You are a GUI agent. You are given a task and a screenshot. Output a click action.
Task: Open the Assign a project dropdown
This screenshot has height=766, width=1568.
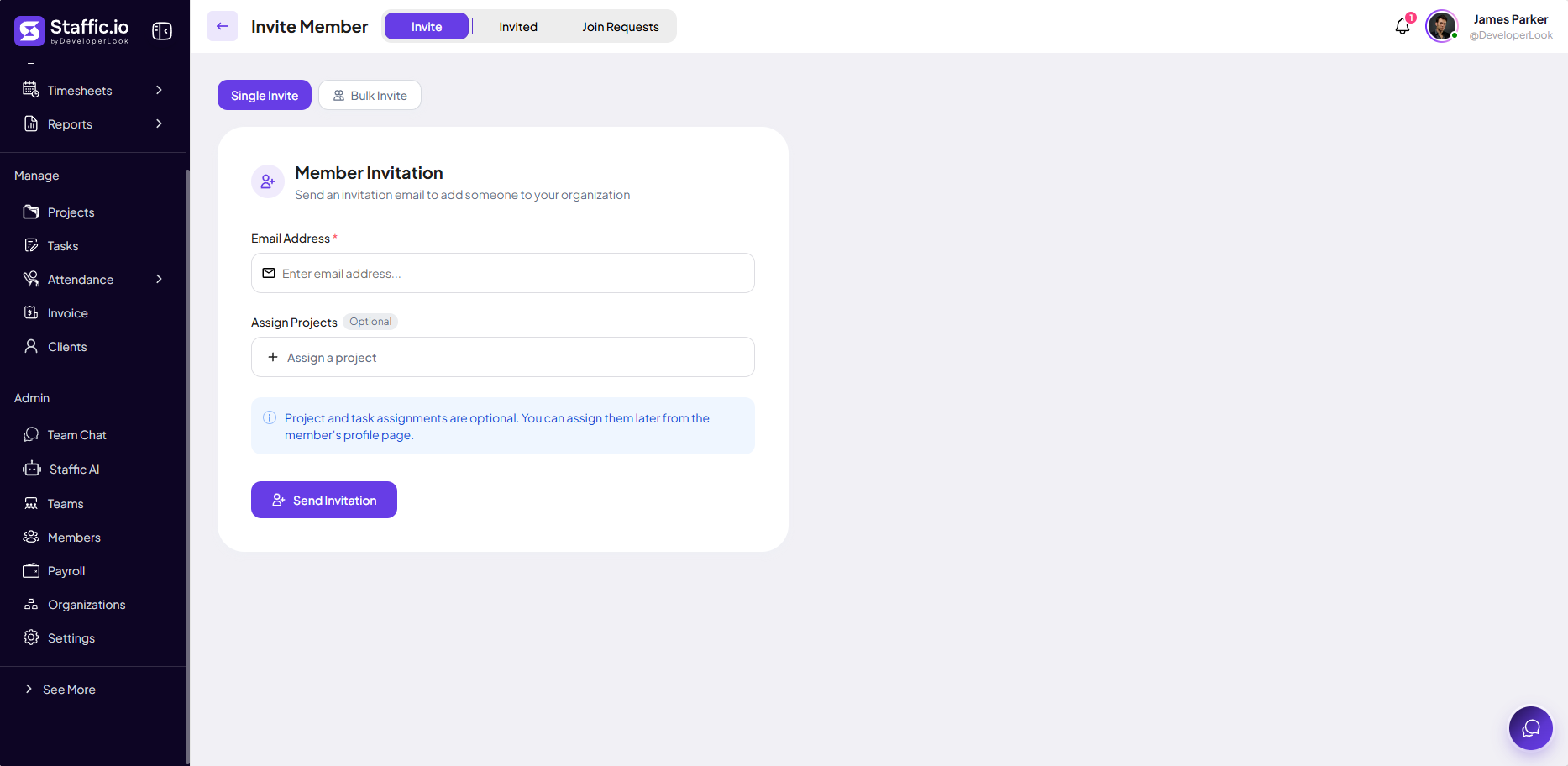[x=503, y=357]
